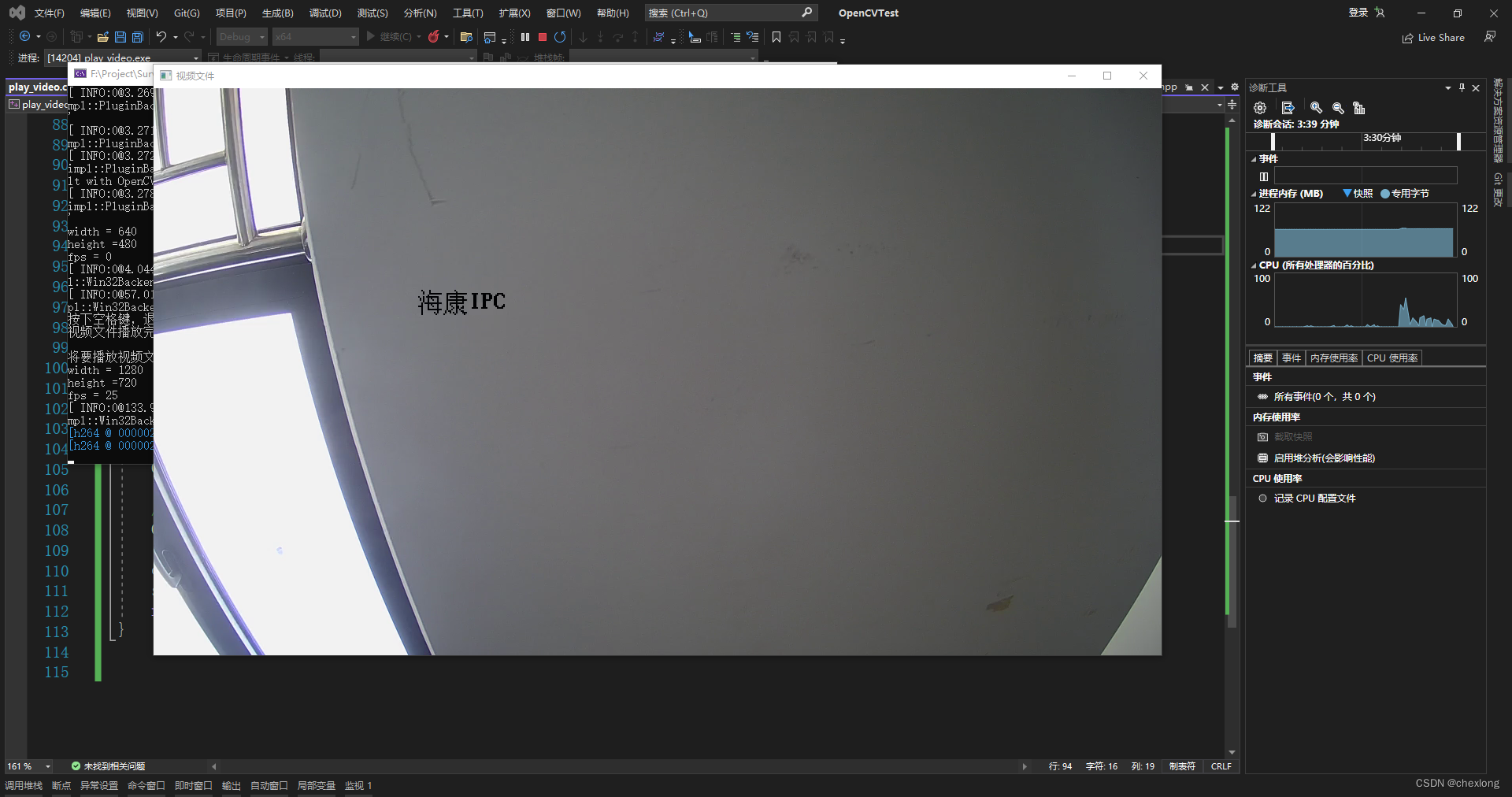Pin the diagnostic tools panel

(1462, 87)
